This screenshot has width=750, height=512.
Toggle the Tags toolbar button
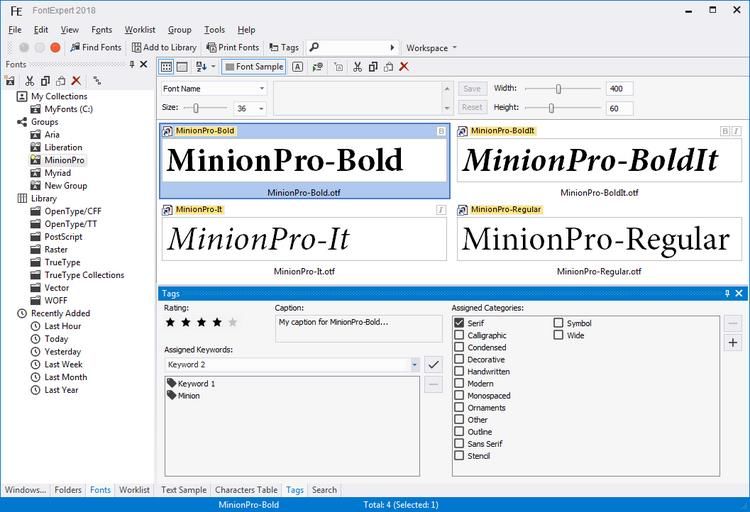click(x=284, y=47)
